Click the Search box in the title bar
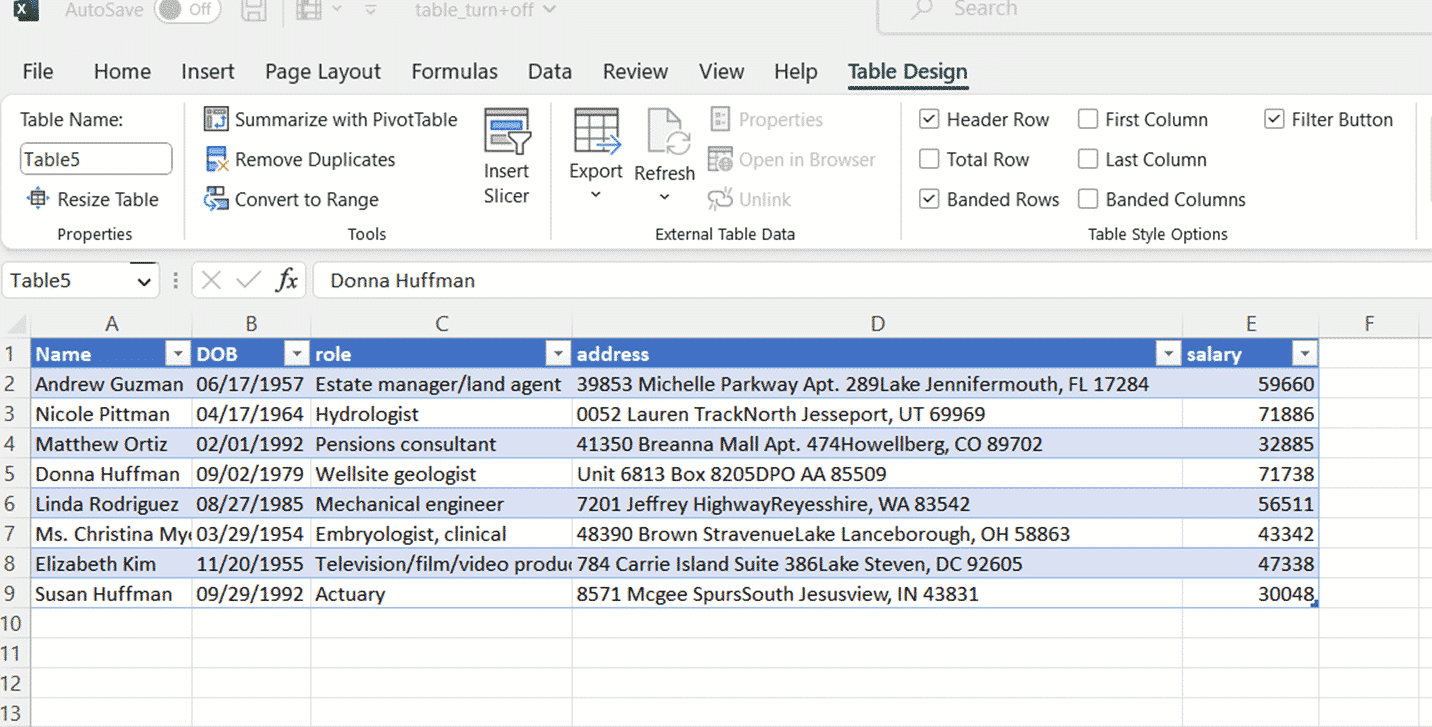The width and height of the screenshot is (1432, 727). (1155, 12)
